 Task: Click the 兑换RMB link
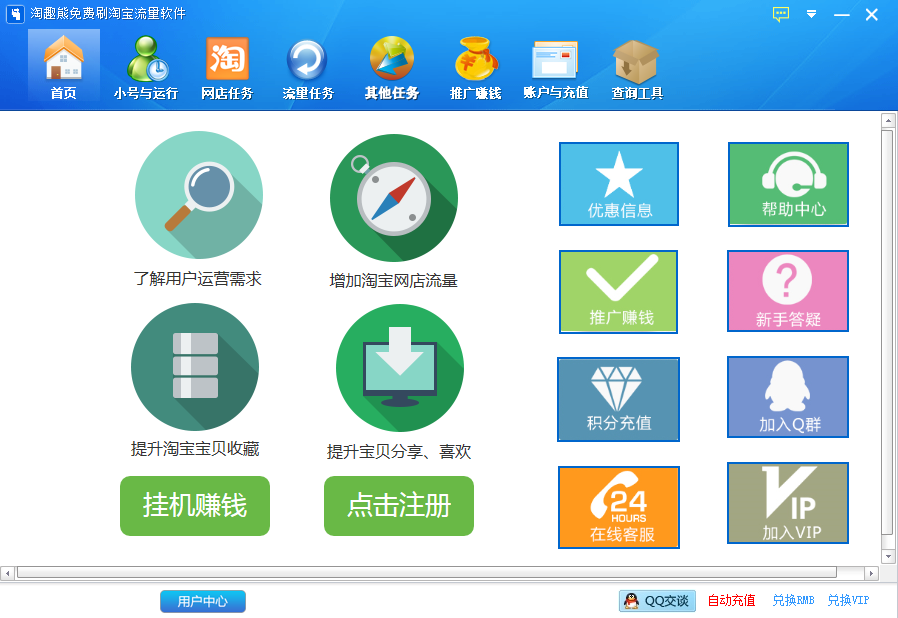point(793,600)
